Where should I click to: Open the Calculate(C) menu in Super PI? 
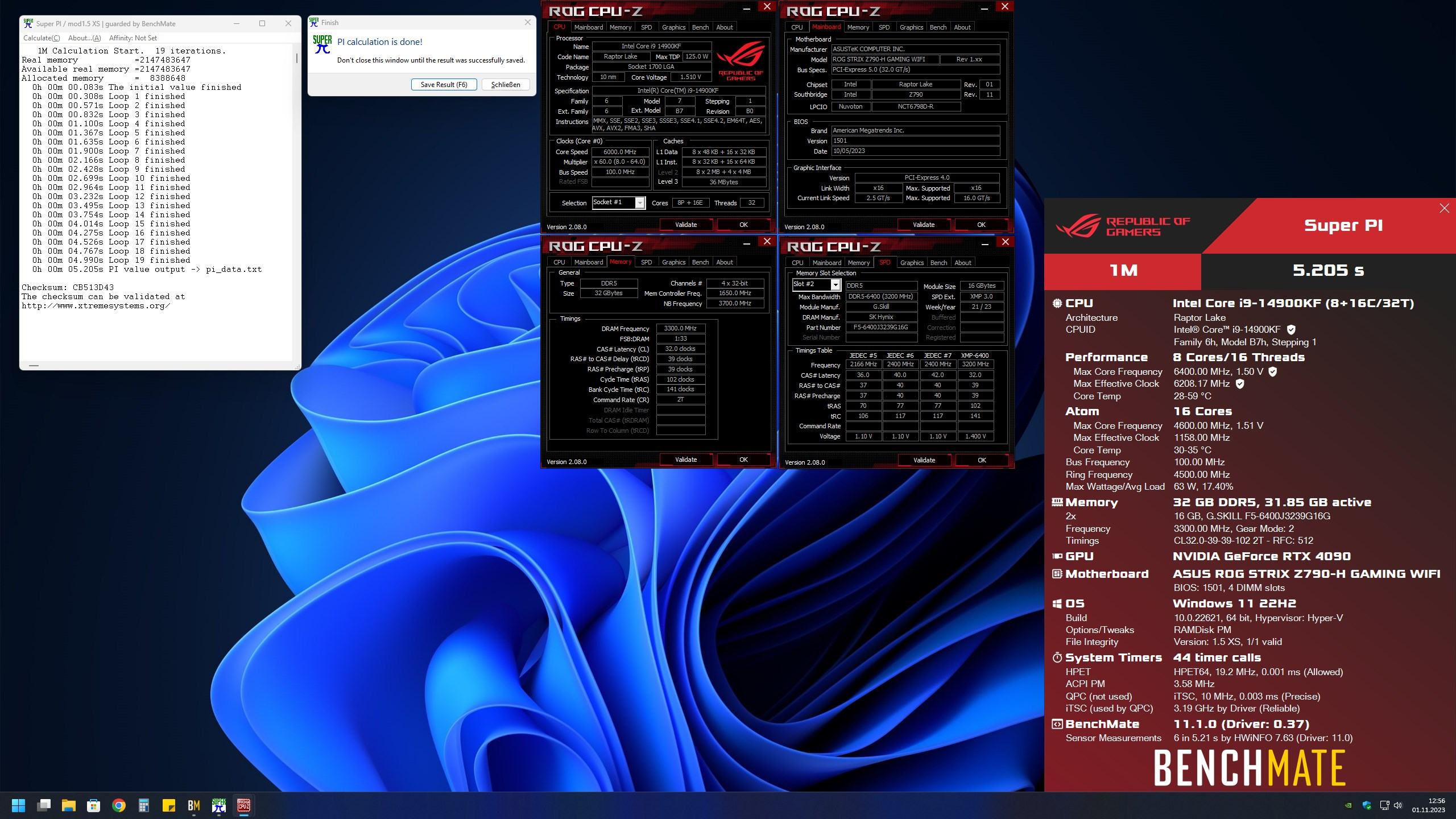coord(41,38)
